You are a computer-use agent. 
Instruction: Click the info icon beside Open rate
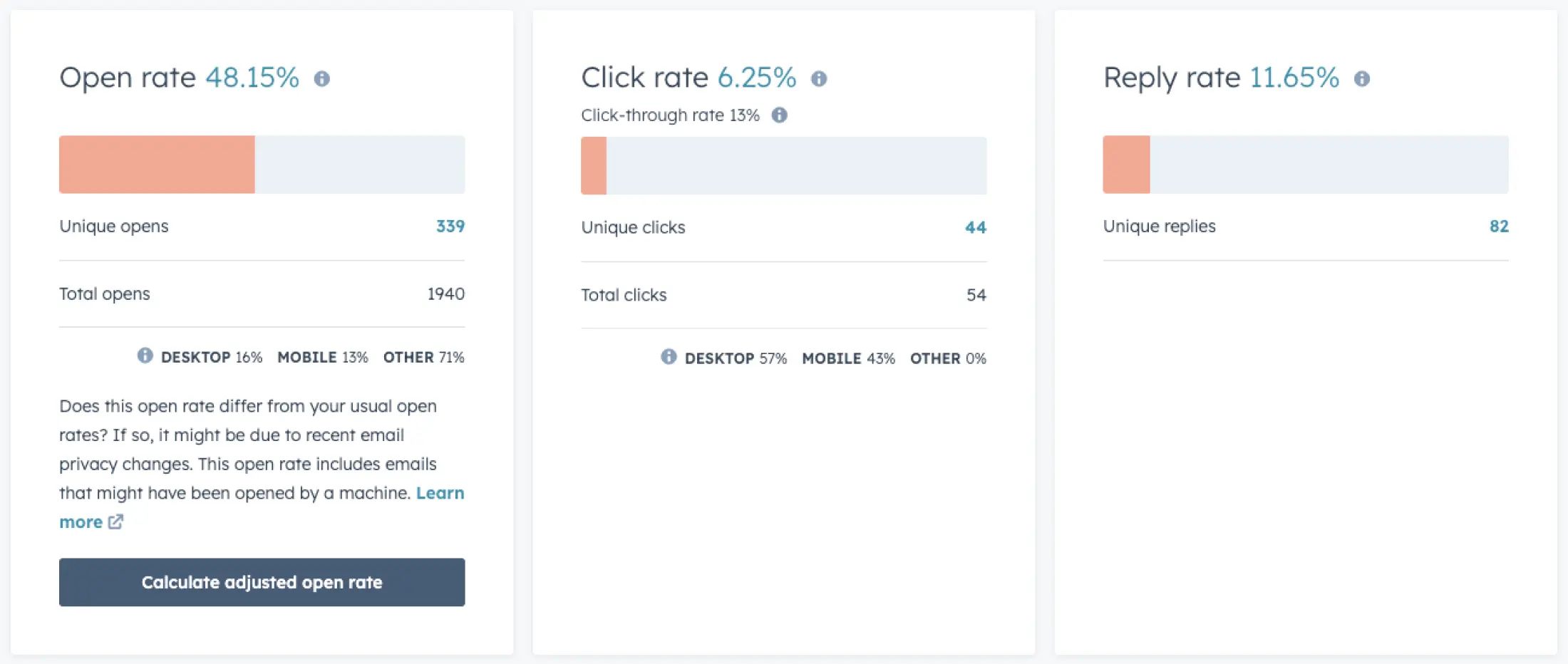tap(322, 78)
